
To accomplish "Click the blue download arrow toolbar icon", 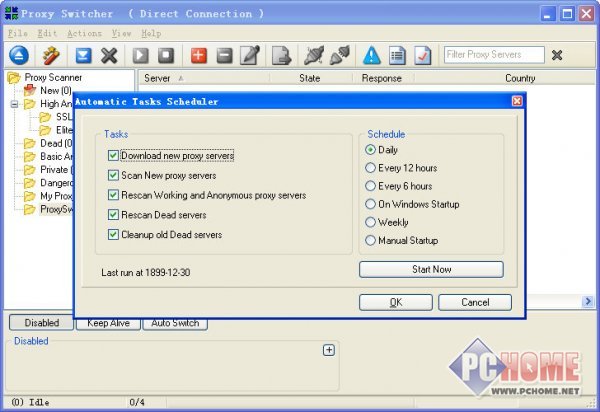I will click(83, 55).
